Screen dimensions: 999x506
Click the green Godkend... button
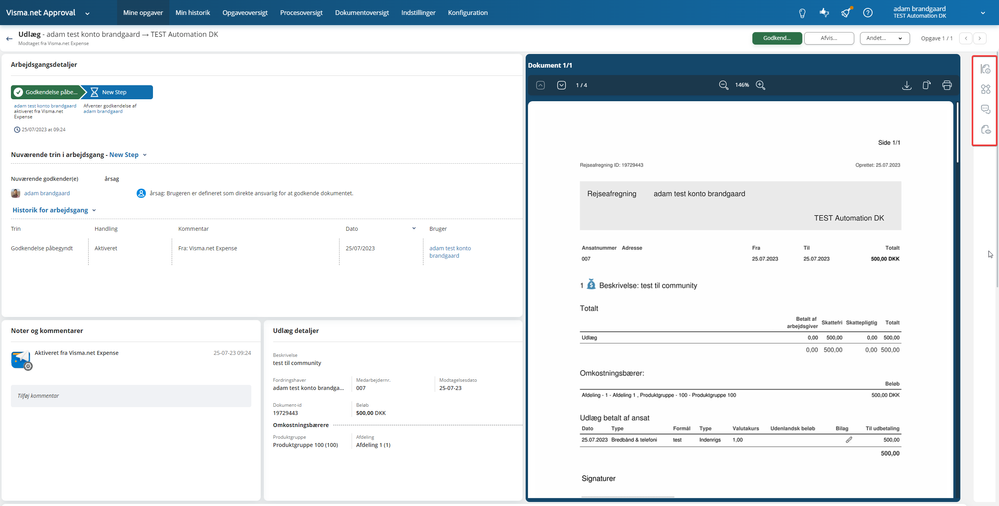pos(777,38)
